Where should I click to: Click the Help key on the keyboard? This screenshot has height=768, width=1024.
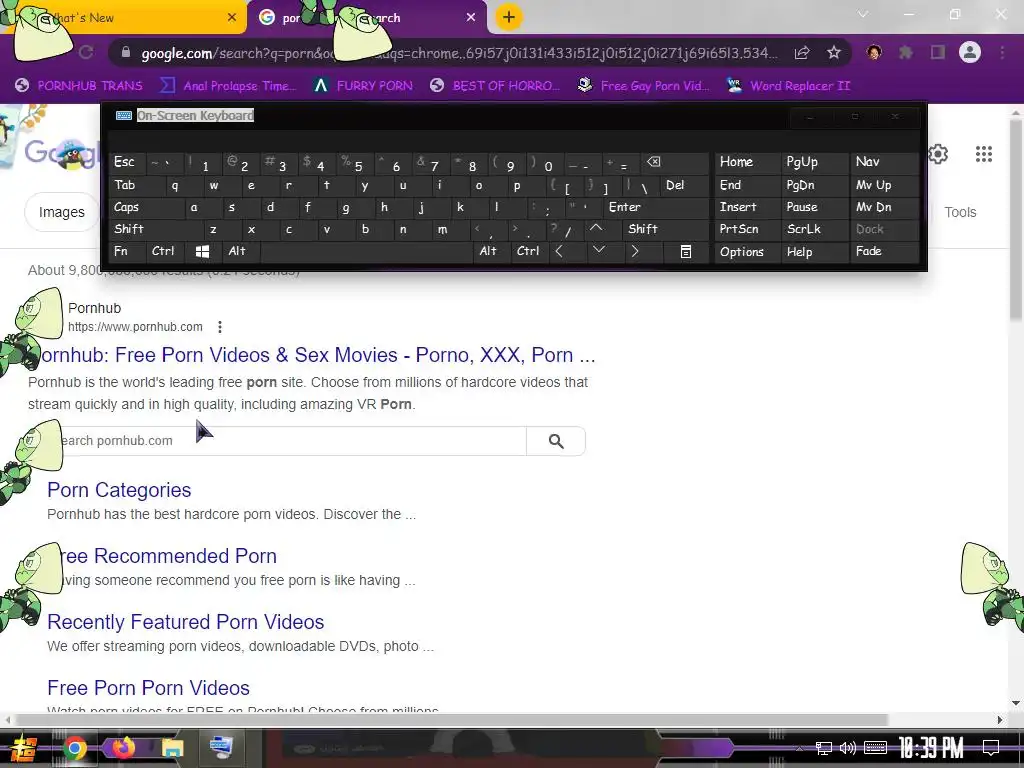pyautogui.click(x=814, y=251)
